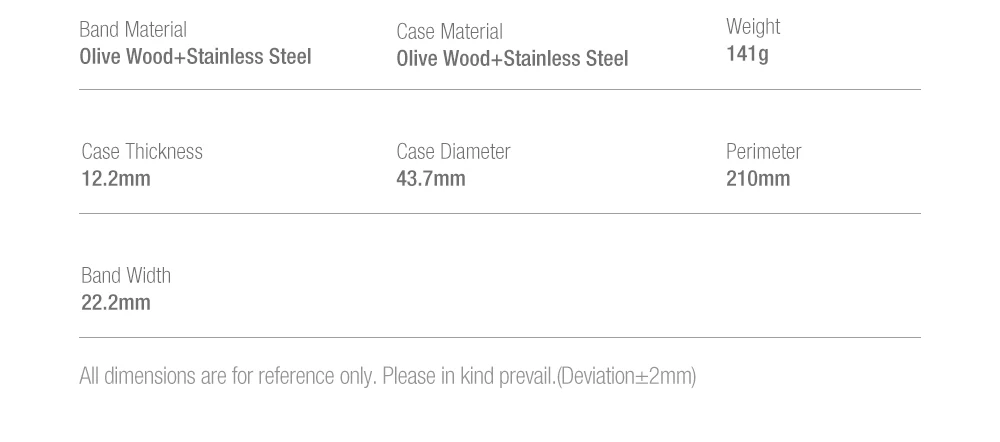Click the Band Material label
This screenshot has width=1000, height=442.
pyautogui.click(x=133, y=30)
